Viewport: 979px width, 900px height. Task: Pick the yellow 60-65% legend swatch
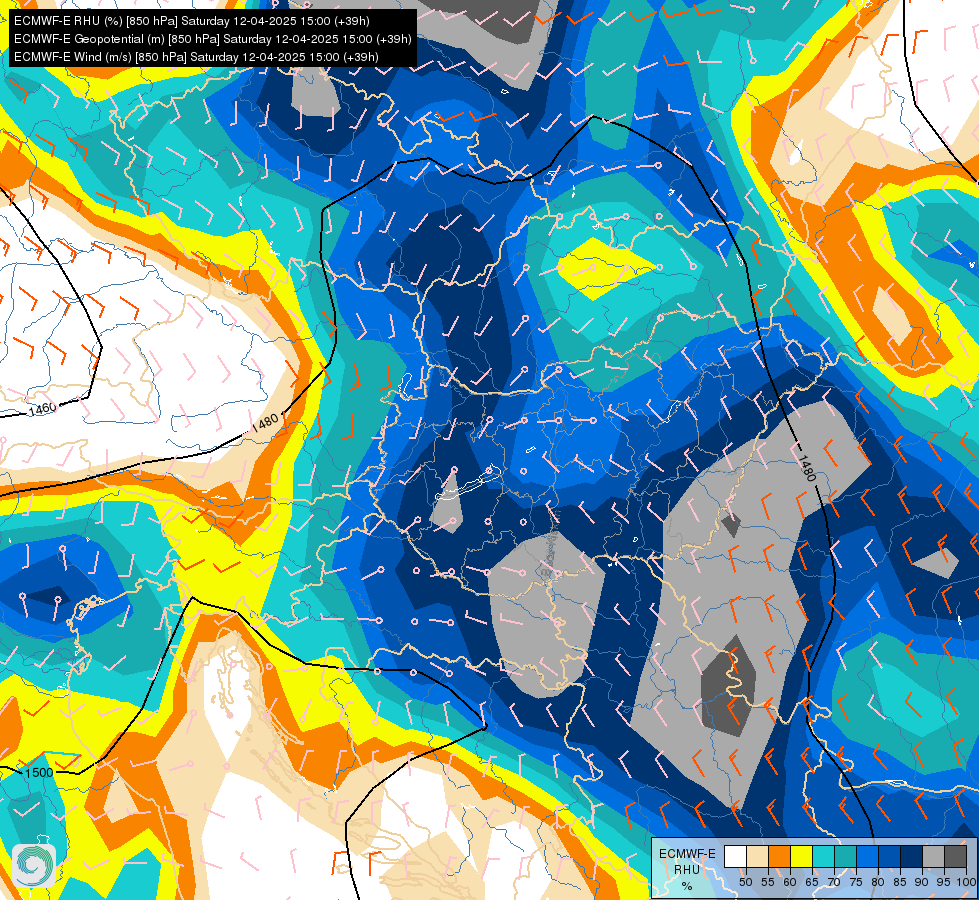point(801,856)
